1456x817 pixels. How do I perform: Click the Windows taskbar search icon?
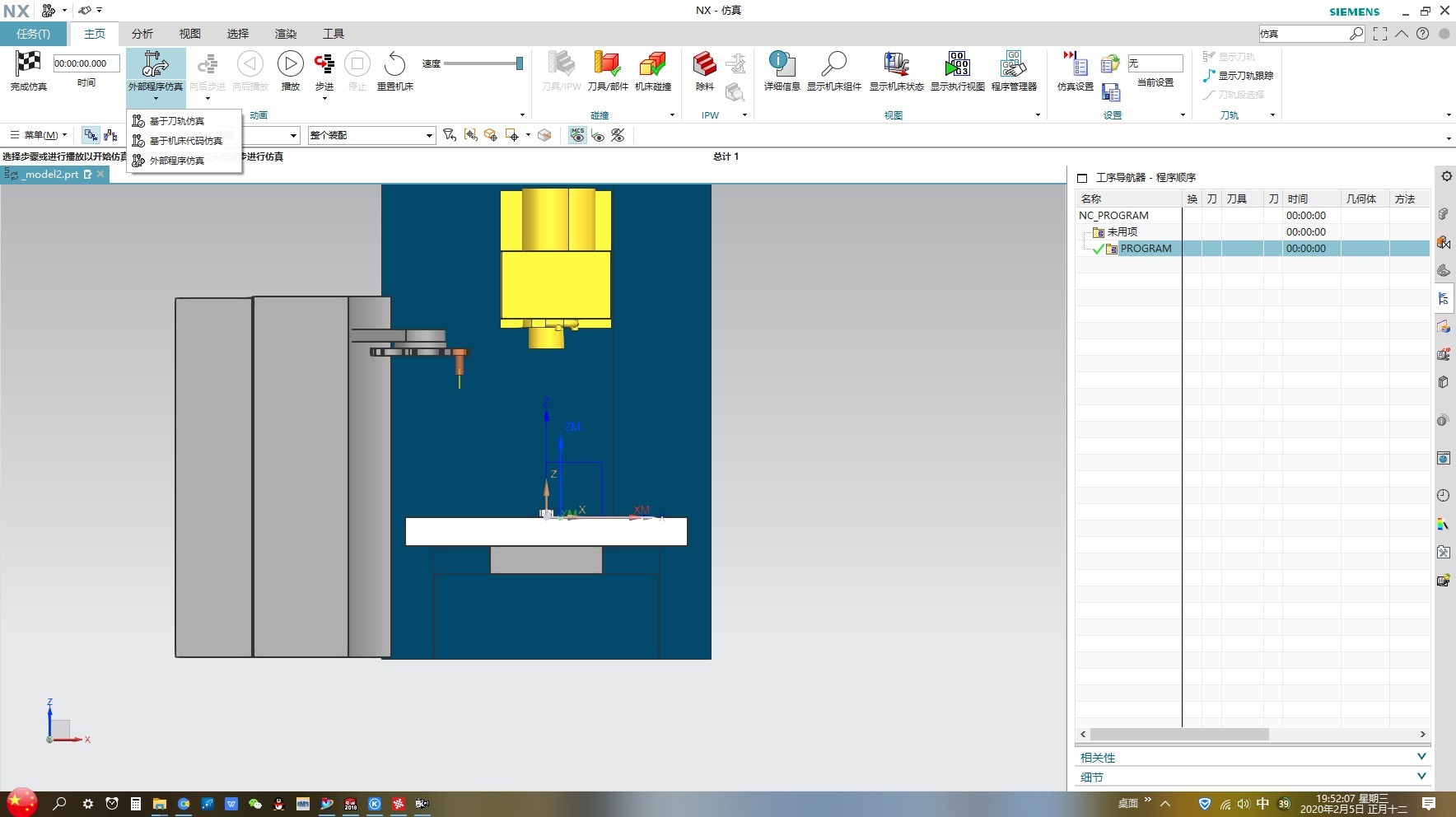pyautogui.click(x=59, y=804)
